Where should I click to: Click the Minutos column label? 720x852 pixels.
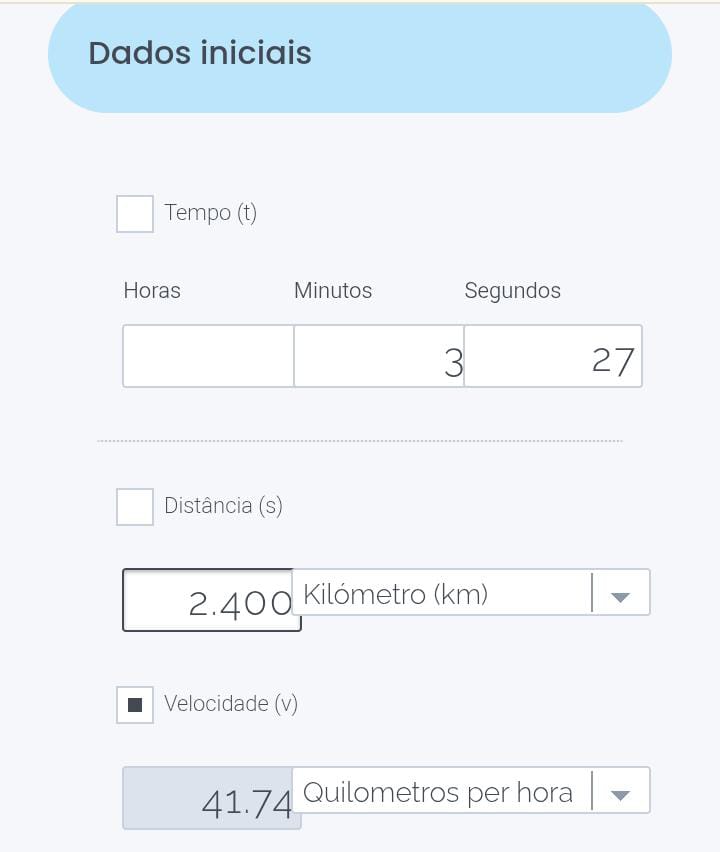[x=333, y=291]
